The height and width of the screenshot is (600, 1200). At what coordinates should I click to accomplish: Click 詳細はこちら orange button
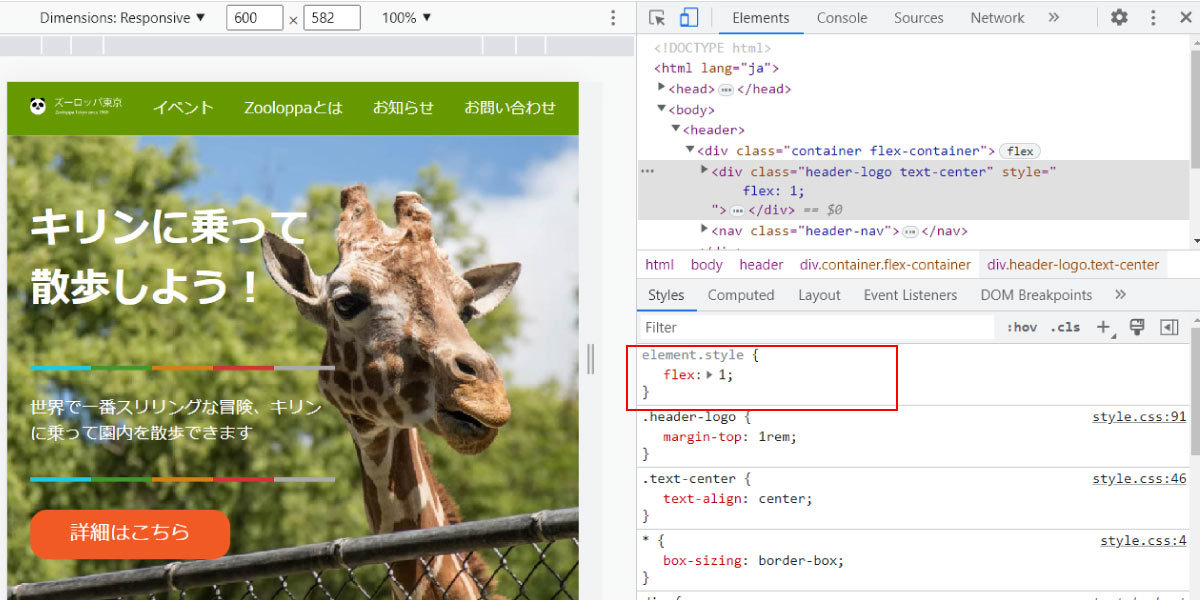coord(130,533)
